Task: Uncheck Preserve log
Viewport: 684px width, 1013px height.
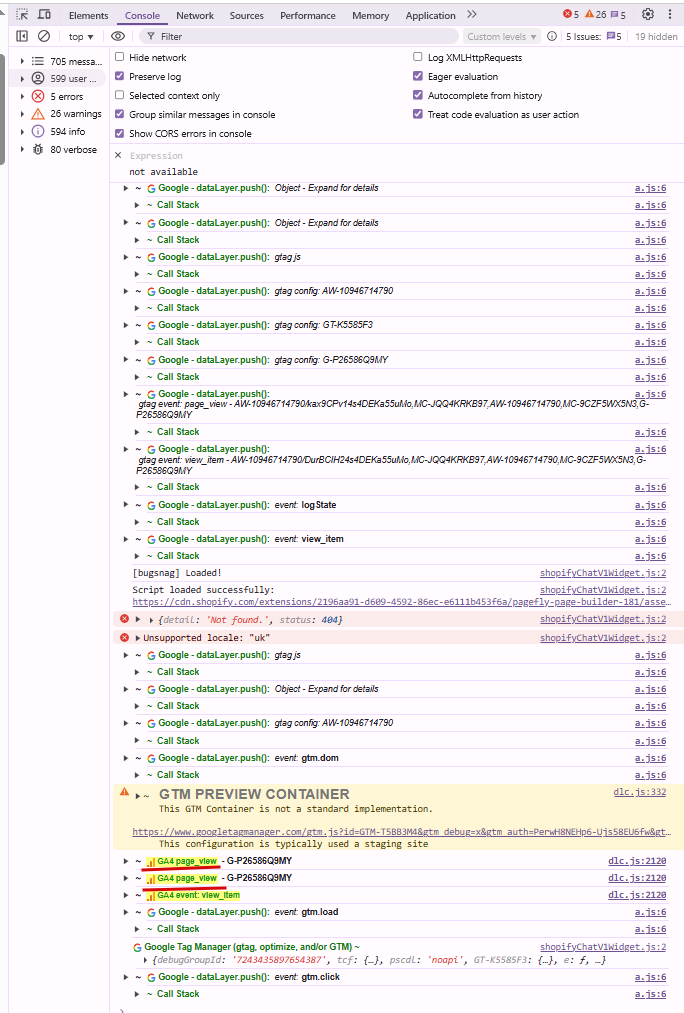Action: tap(119, 76)
